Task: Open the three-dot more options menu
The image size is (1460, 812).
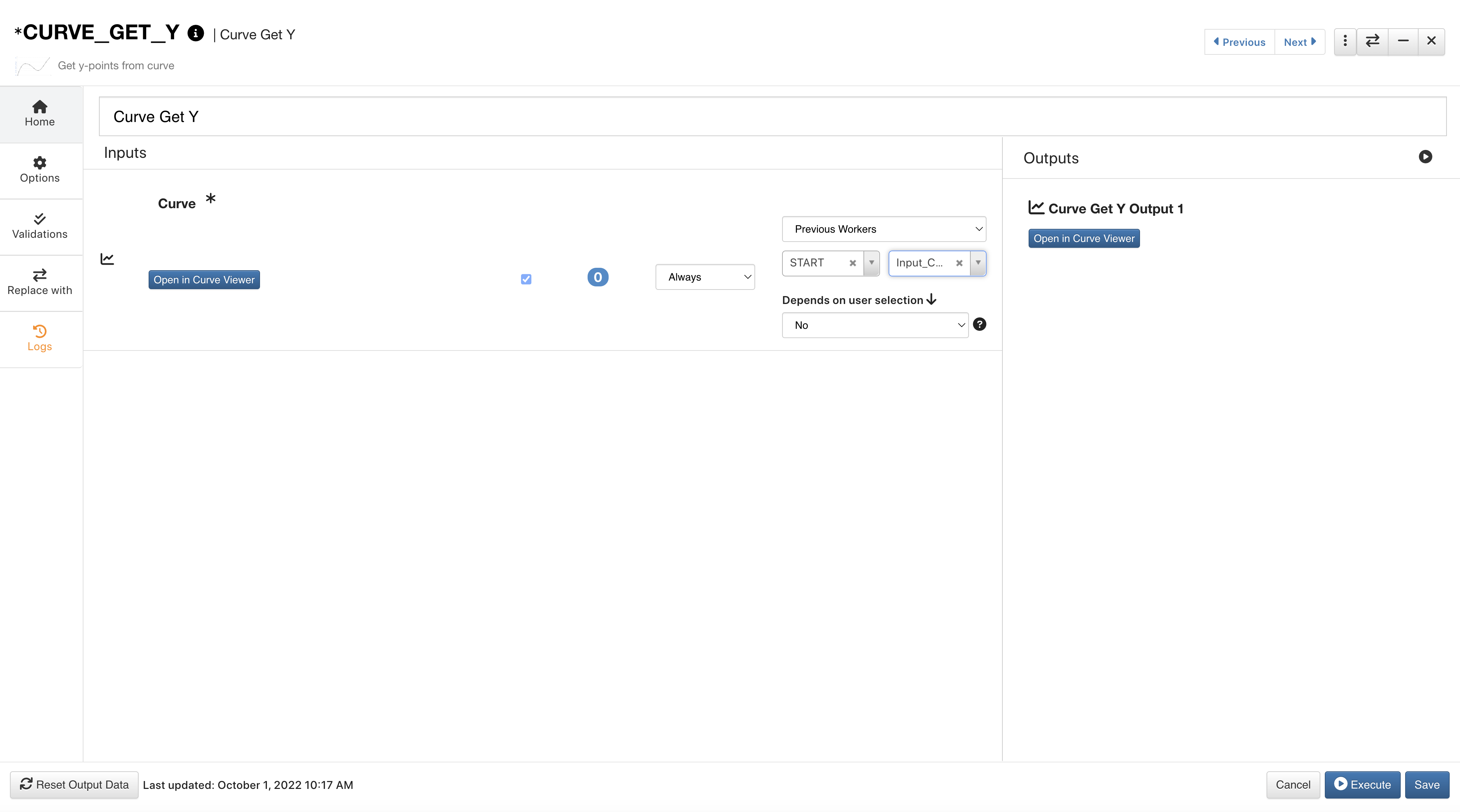Action: [1345, 41]
